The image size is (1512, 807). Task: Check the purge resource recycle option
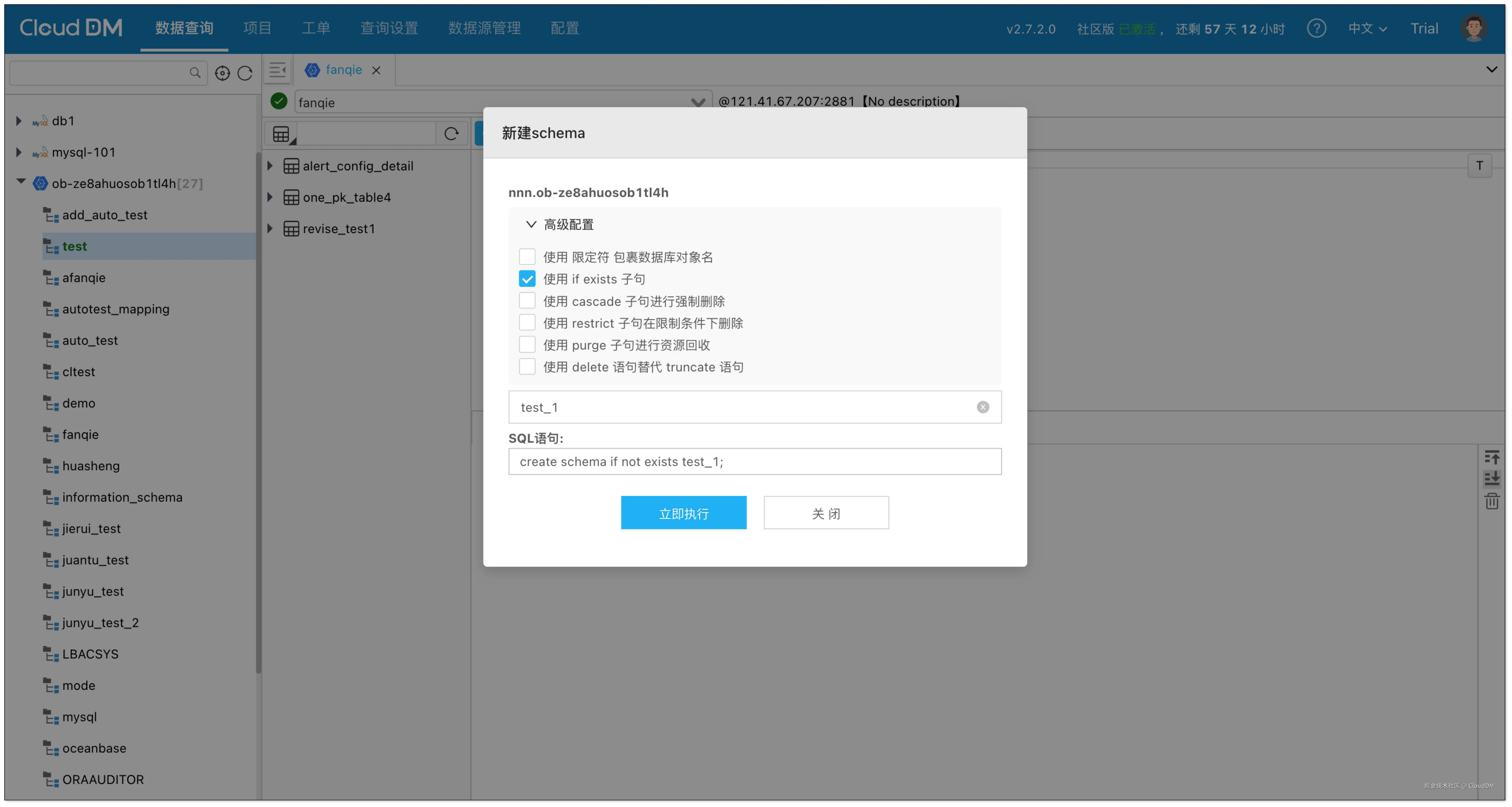click(527, 345)
